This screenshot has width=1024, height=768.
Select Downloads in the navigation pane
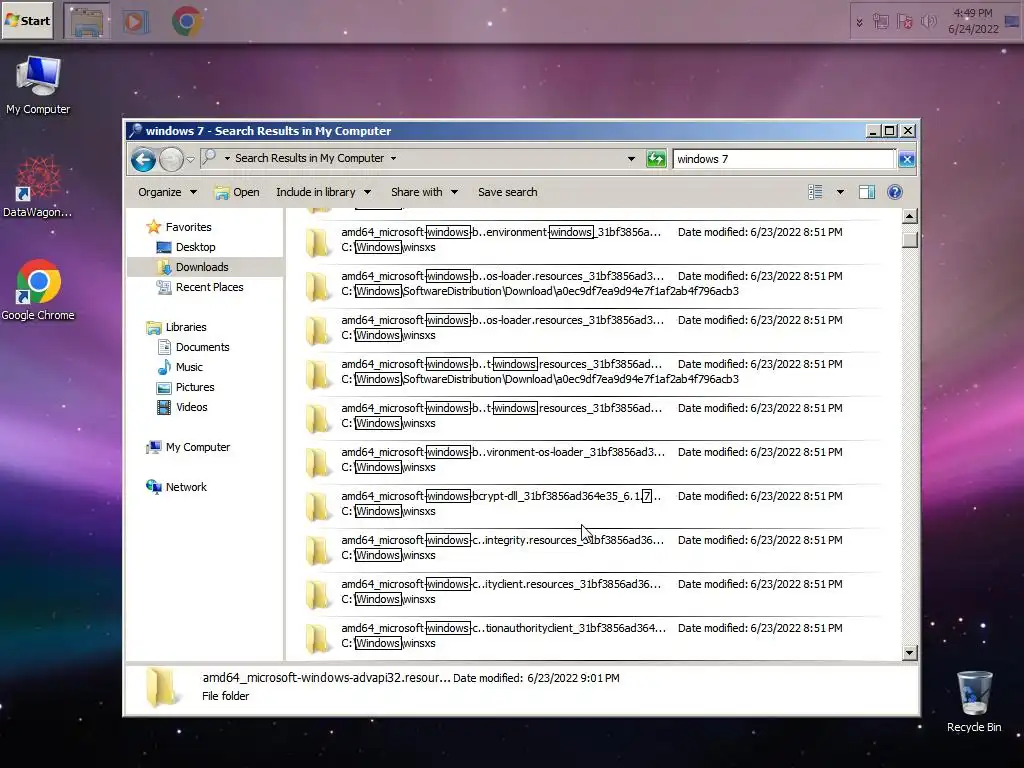(202, 267)
